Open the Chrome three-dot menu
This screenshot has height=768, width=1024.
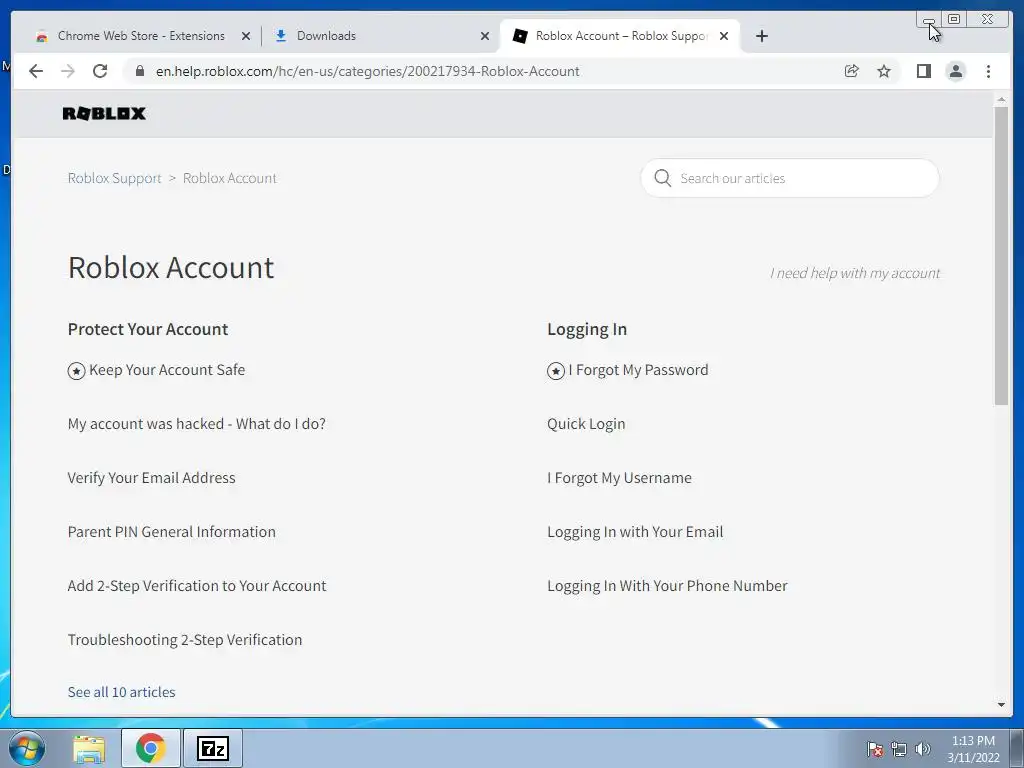pos(988,71)
